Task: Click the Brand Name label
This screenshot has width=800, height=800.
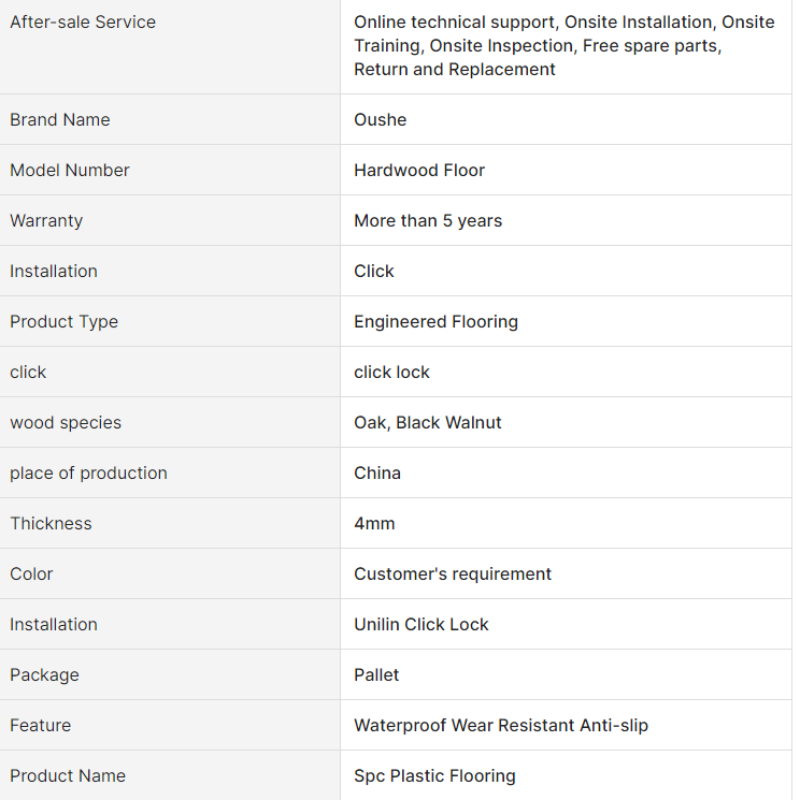Action: (60, 120)
